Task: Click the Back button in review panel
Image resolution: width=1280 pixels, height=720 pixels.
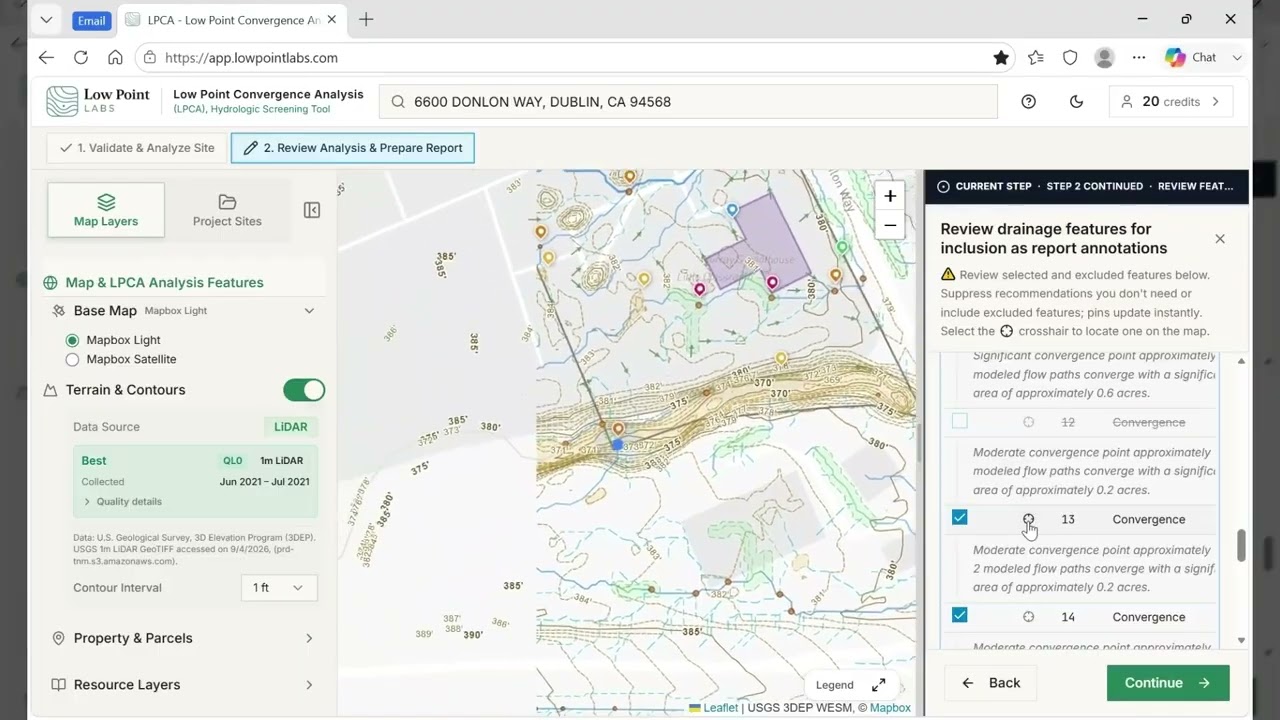Action: pyautogui.click(x=991, y=683)
